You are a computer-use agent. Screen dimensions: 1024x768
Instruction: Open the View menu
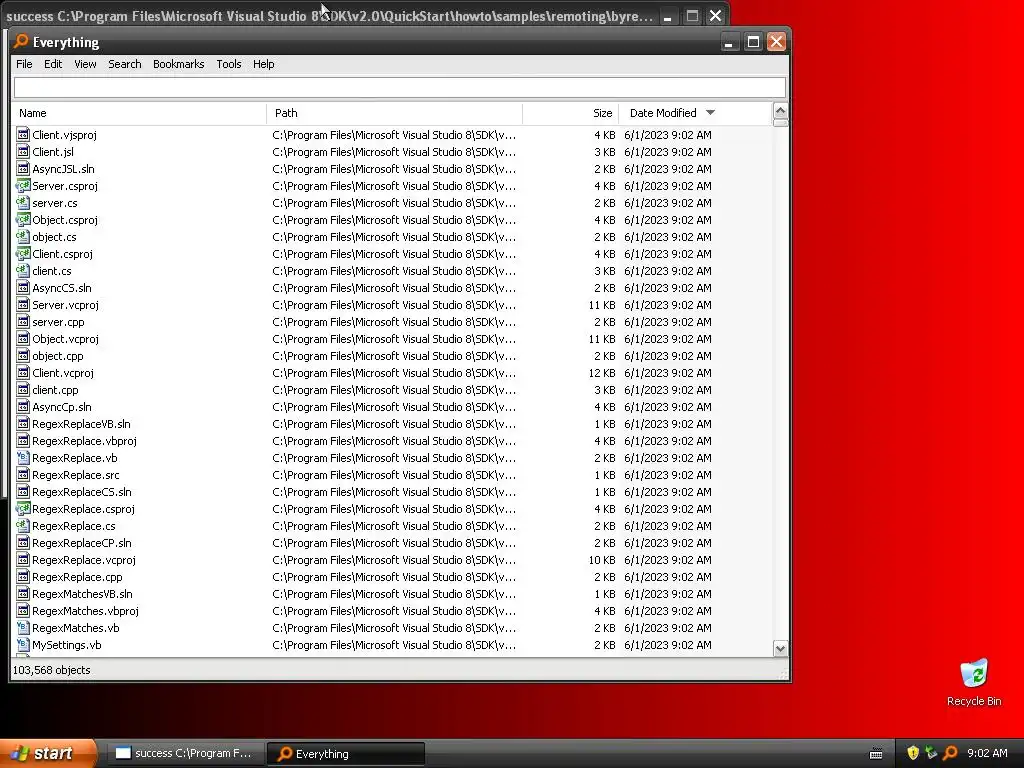pos(85,64)
